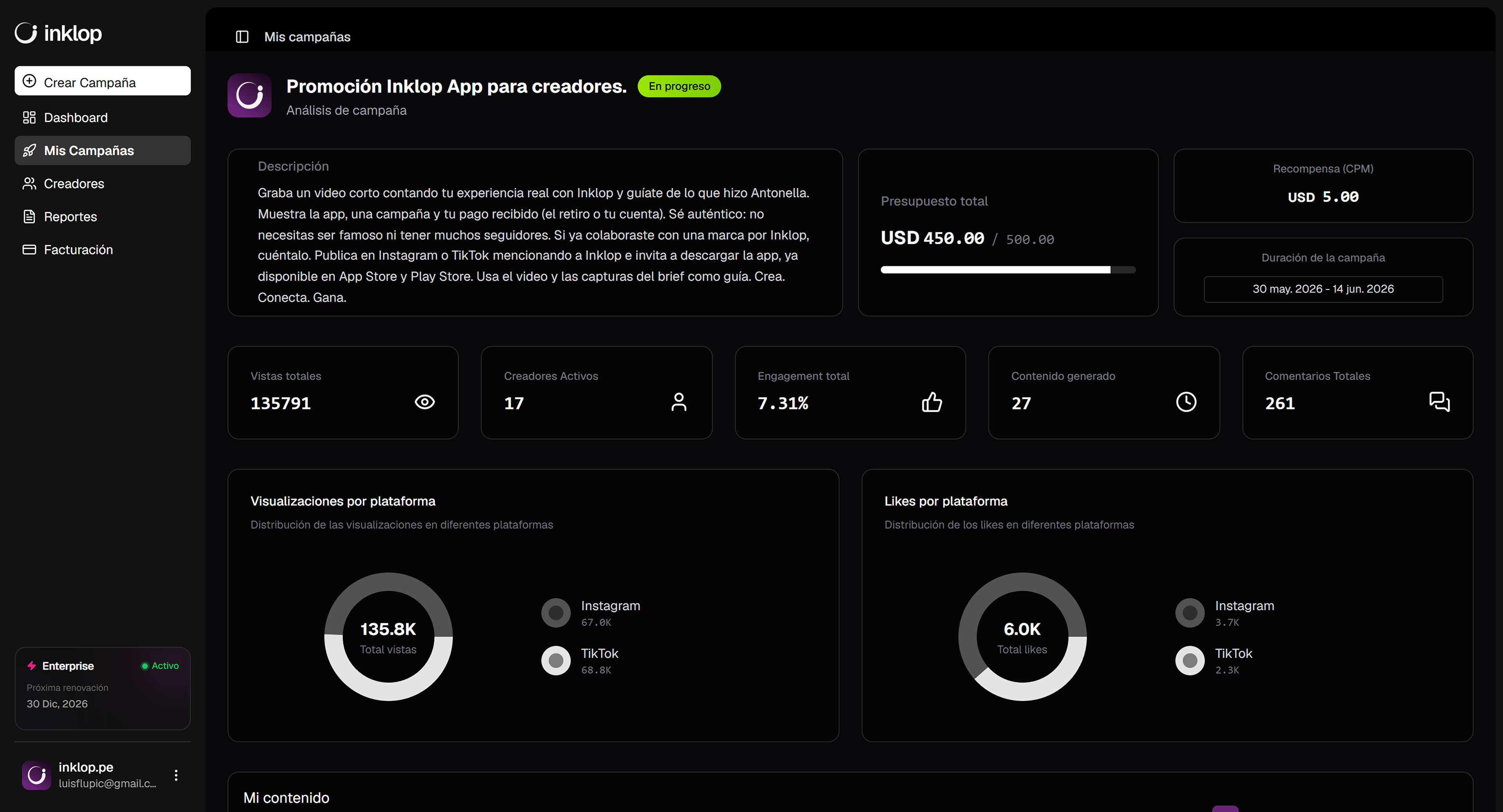
Task: Click the inklop logo in sidebar
Action: pyautogui.click(x=58, y=33)
